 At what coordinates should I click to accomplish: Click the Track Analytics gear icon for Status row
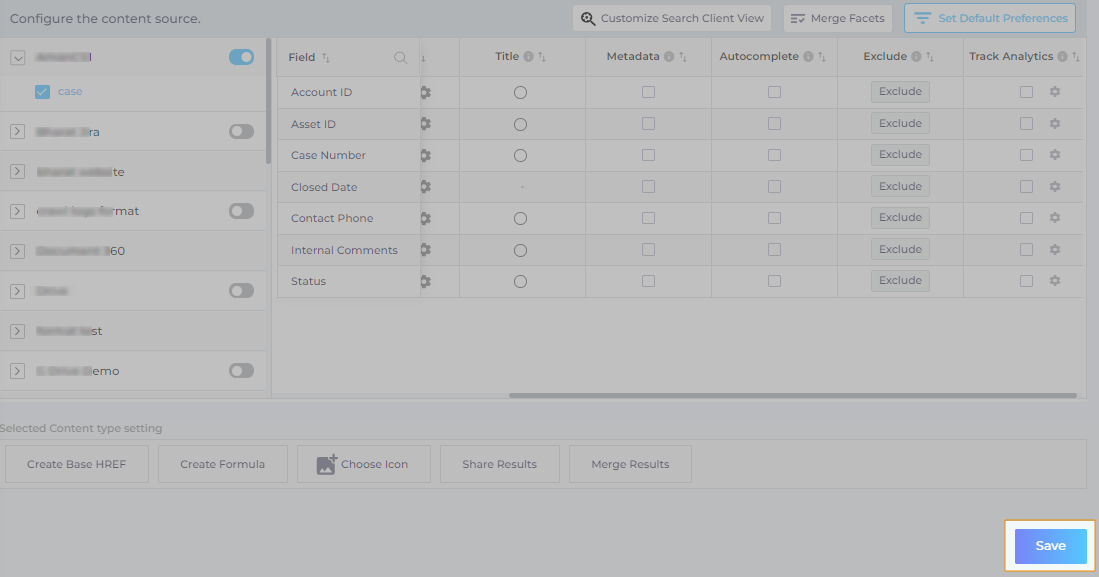click(1054, 281)
